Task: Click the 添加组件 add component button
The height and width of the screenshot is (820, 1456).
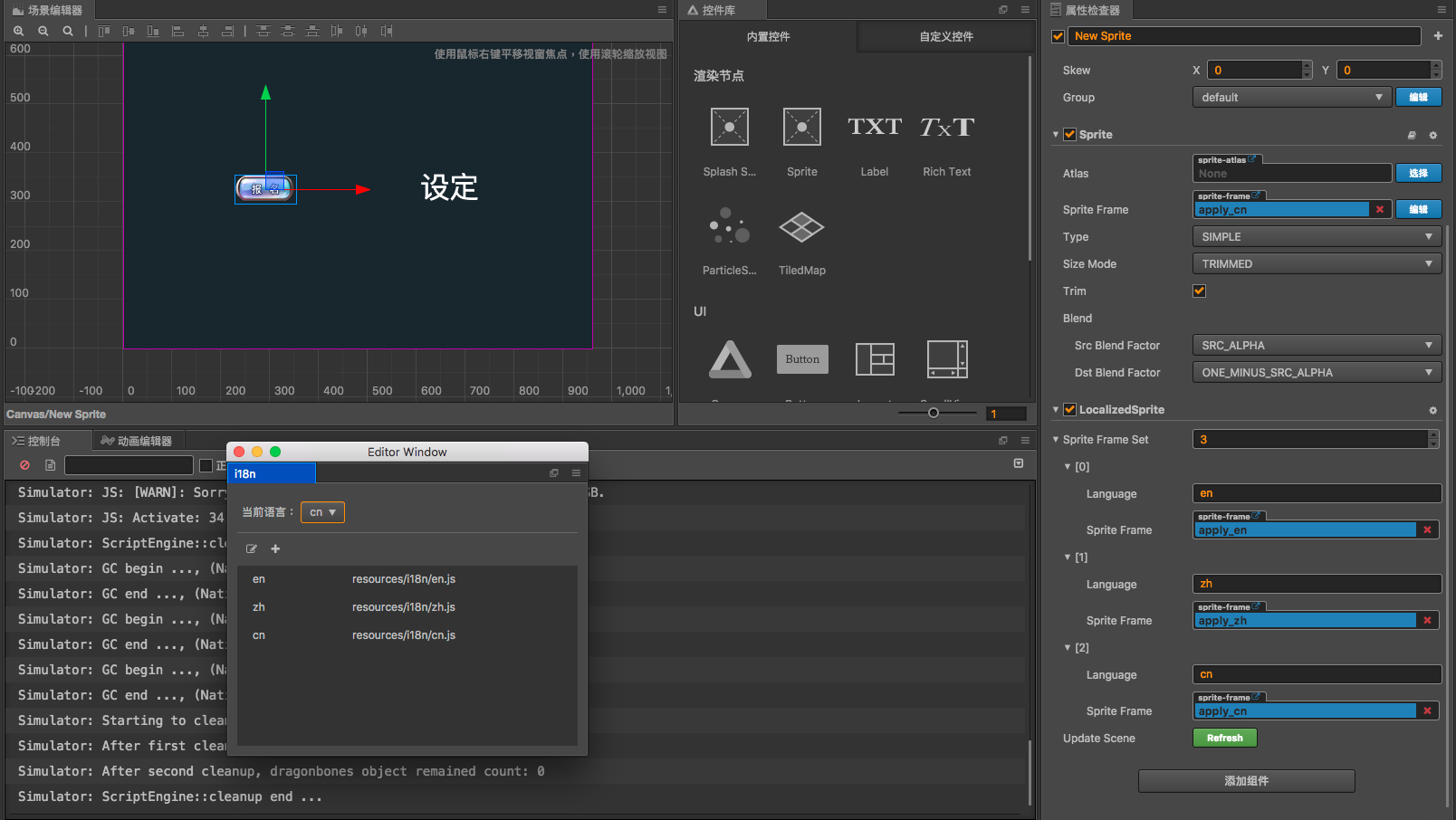Action: (1246, 780)
